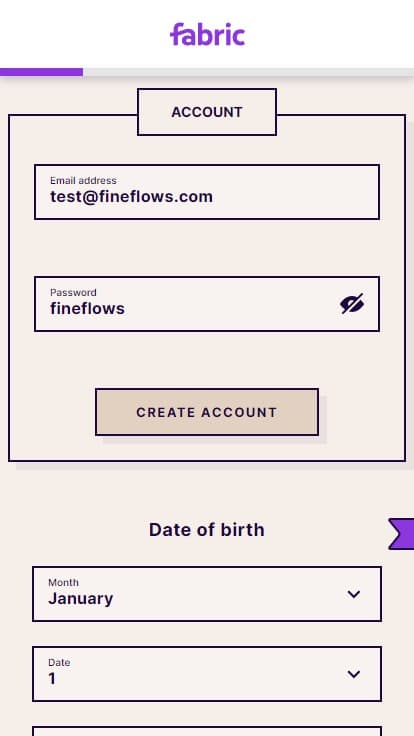Open the Month dropdown showing January

(207, 594)
